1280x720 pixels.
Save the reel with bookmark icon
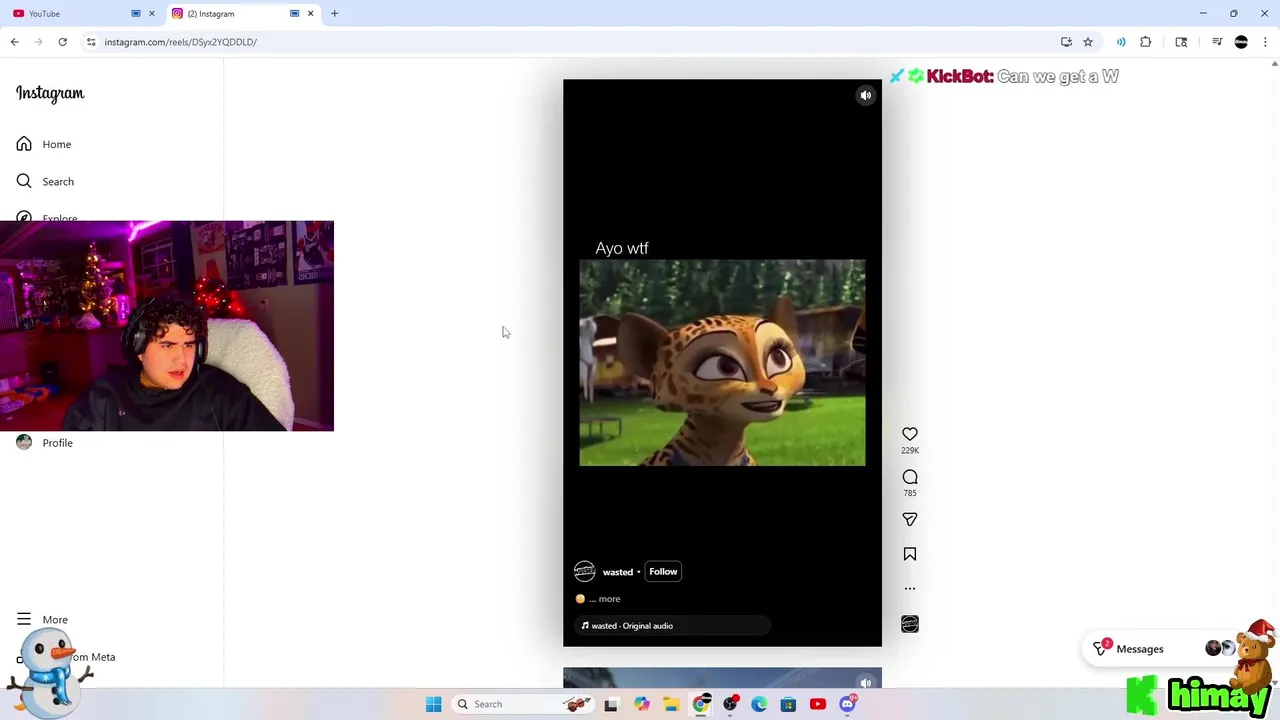point(910,554)
